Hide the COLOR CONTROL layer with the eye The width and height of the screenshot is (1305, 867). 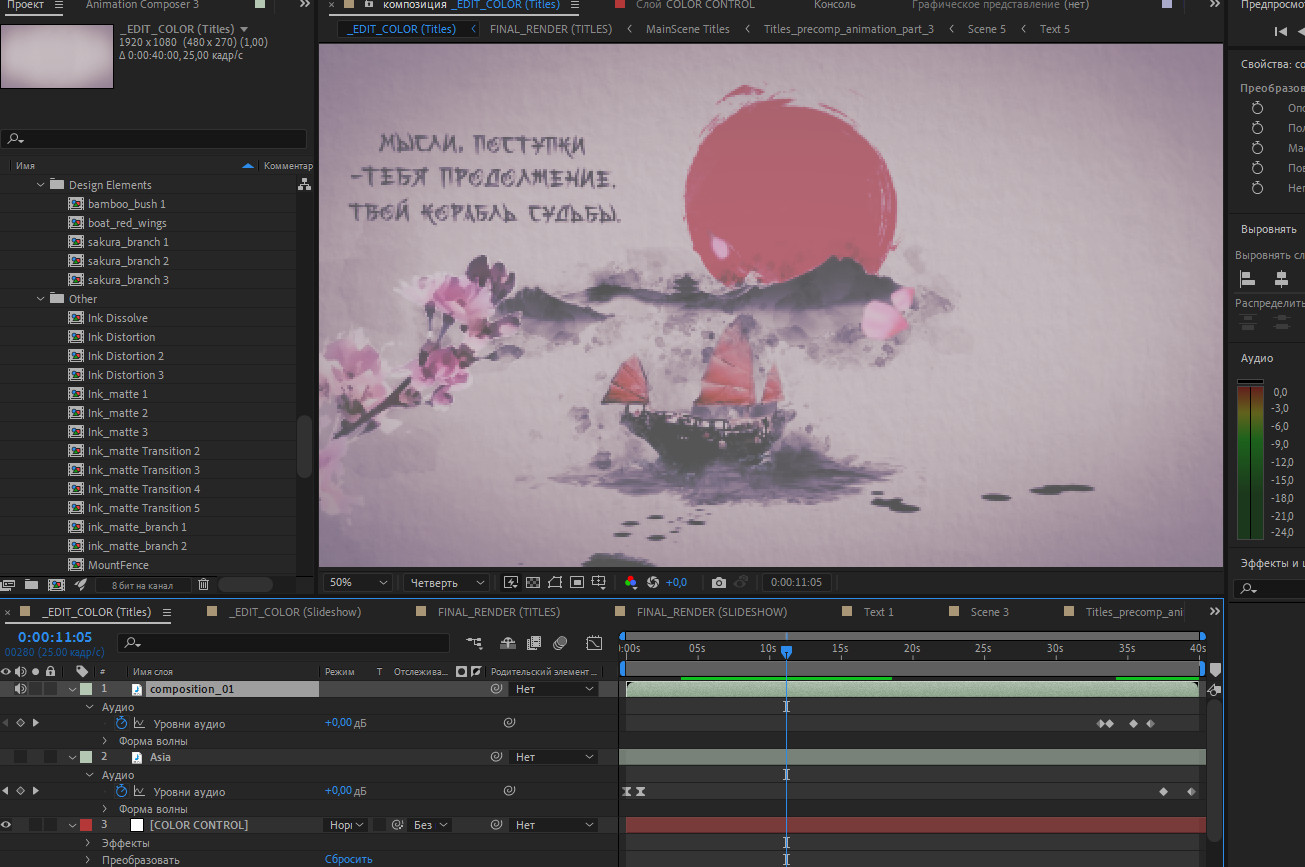[7, 825]
